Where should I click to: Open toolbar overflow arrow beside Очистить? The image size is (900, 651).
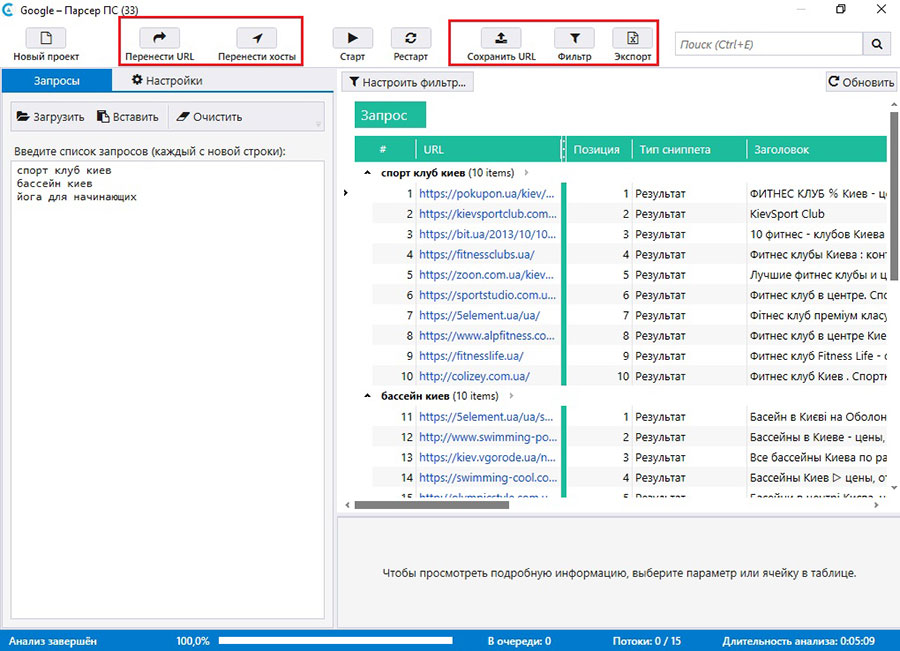318,123
